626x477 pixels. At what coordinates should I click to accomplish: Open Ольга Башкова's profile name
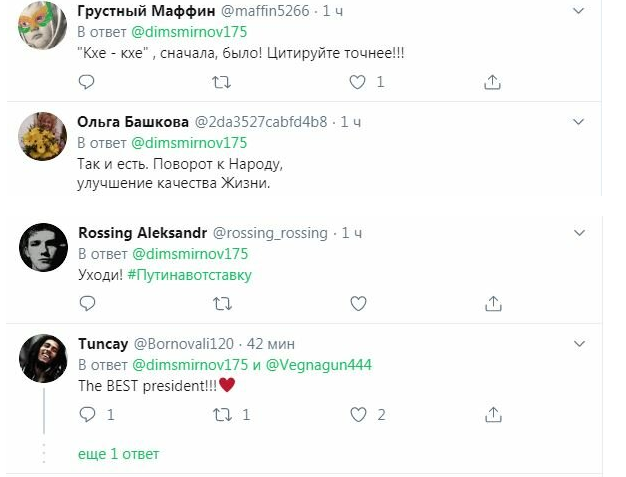133,122
